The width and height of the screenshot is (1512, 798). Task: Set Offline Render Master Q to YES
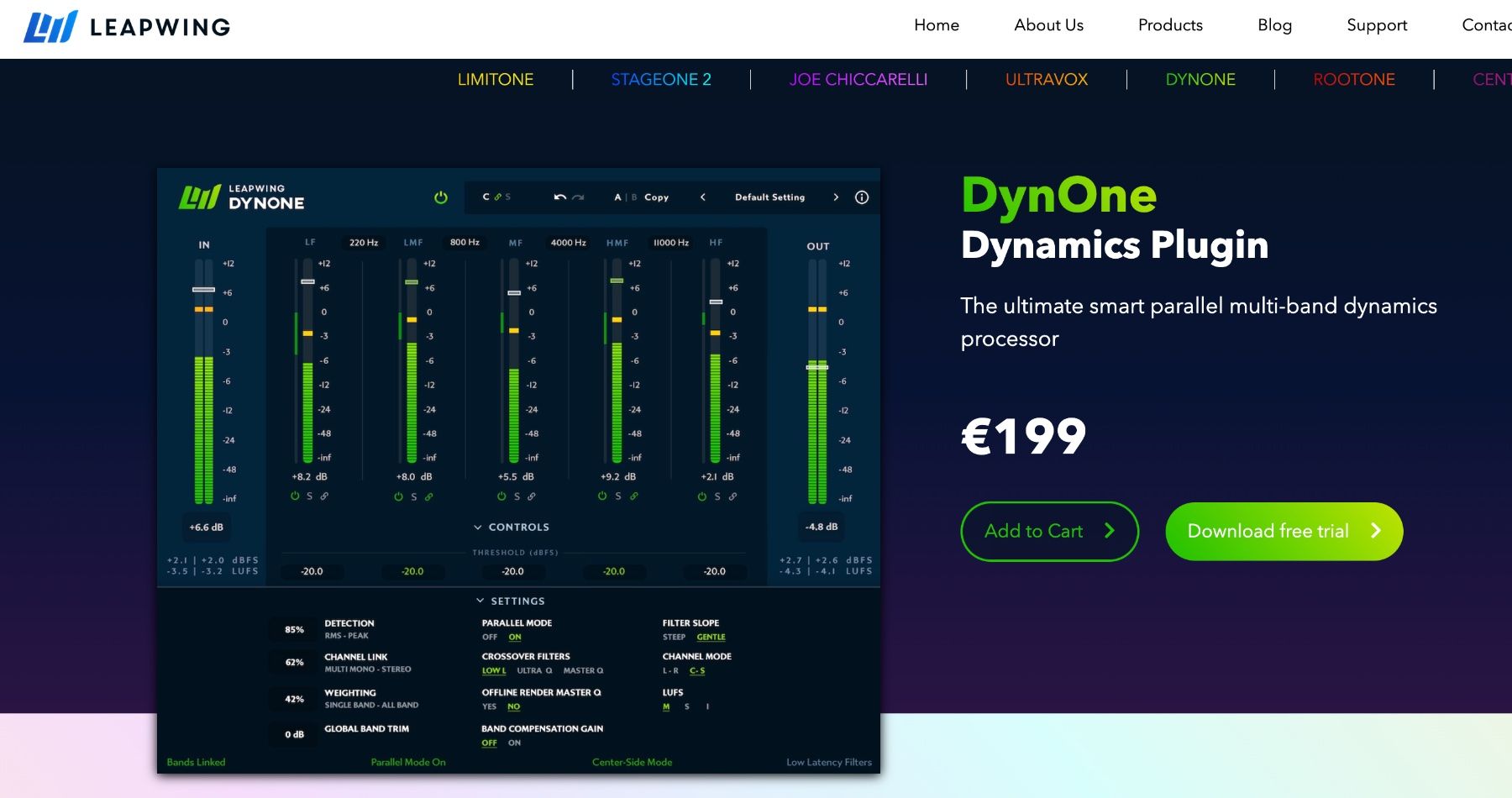(x=489, y=706)
